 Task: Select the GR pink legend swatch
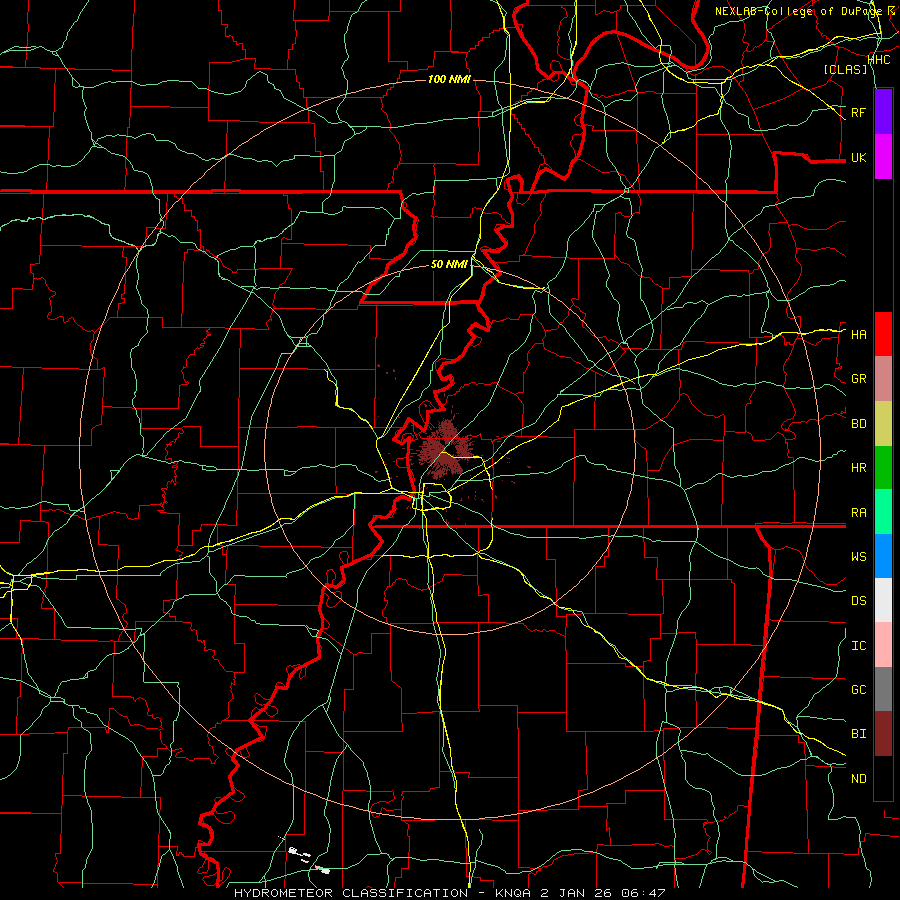pyautogui.click(x=883, y=379)
